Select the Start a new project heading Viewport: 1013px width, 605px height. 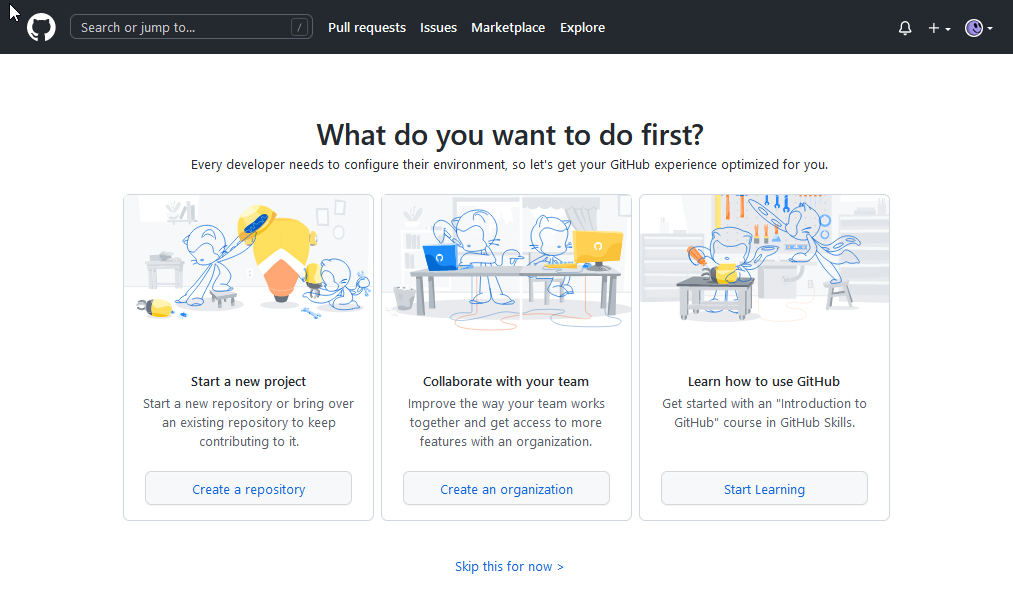pos(248,381)
